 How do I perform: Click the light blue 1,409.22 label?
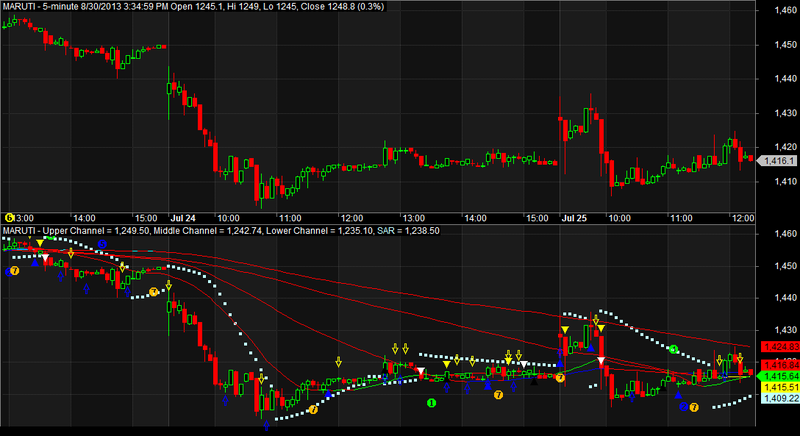(780, 398)
